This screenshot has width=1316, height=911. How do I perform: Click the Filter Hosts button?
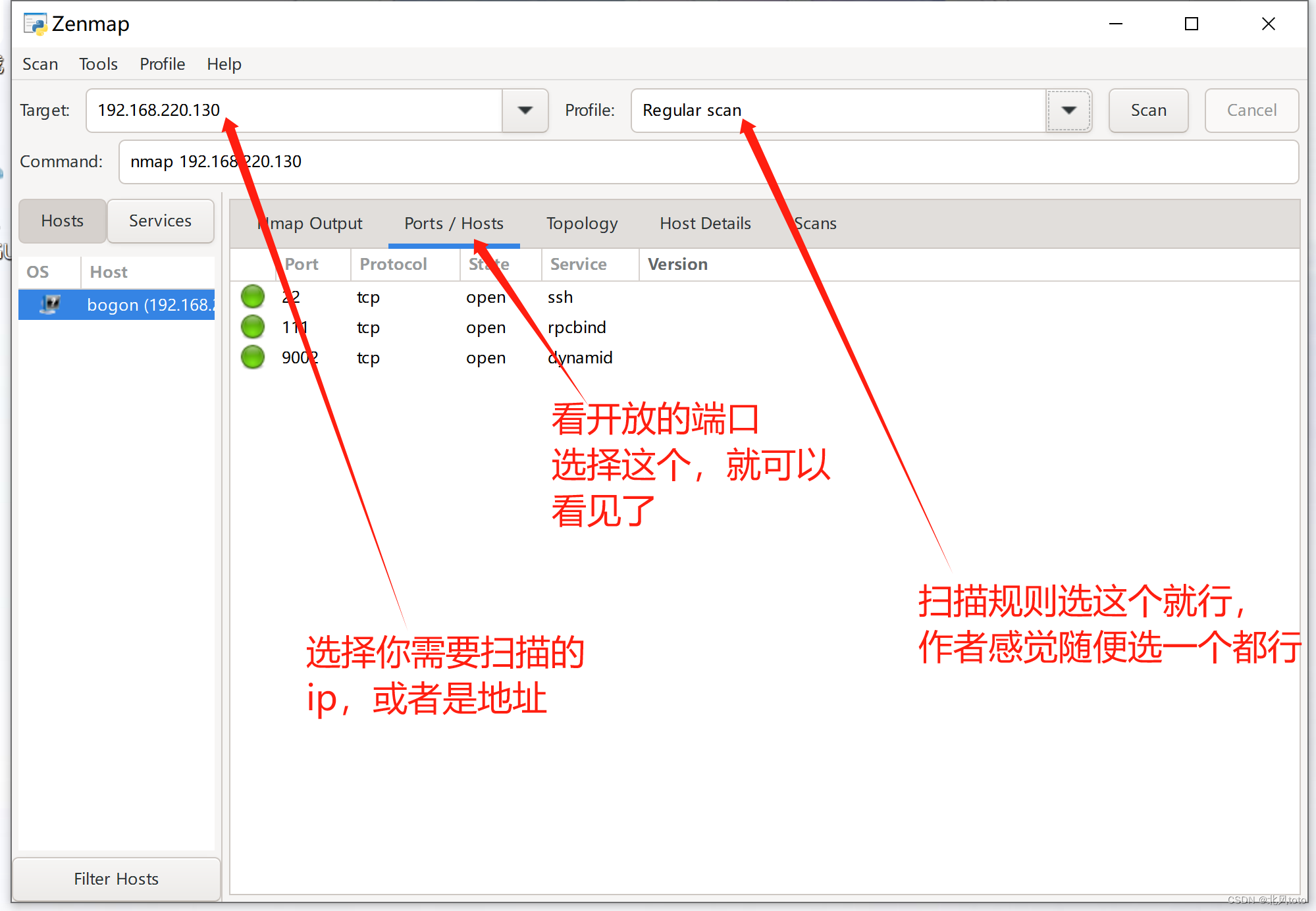click(x=116, y=879)
